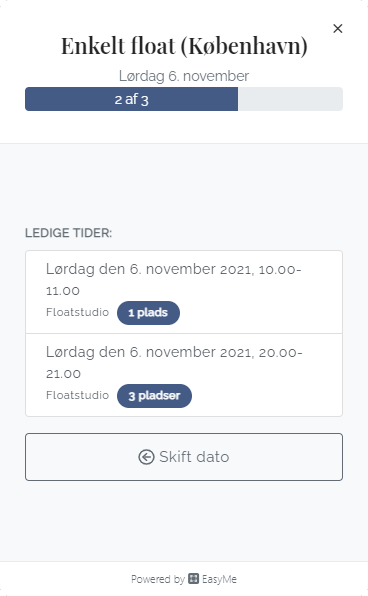Image resolution: width=368 pixels, height=596 pixels.
Task: Click the EasyMe logo icon in footer
Action: pos(194,579)
